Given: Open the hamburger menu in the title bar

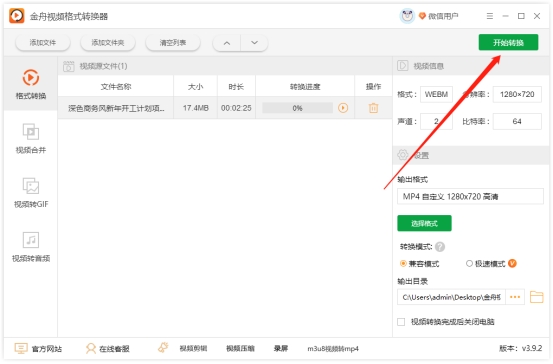Looking at the screenshot, I should tap(490, 16).
